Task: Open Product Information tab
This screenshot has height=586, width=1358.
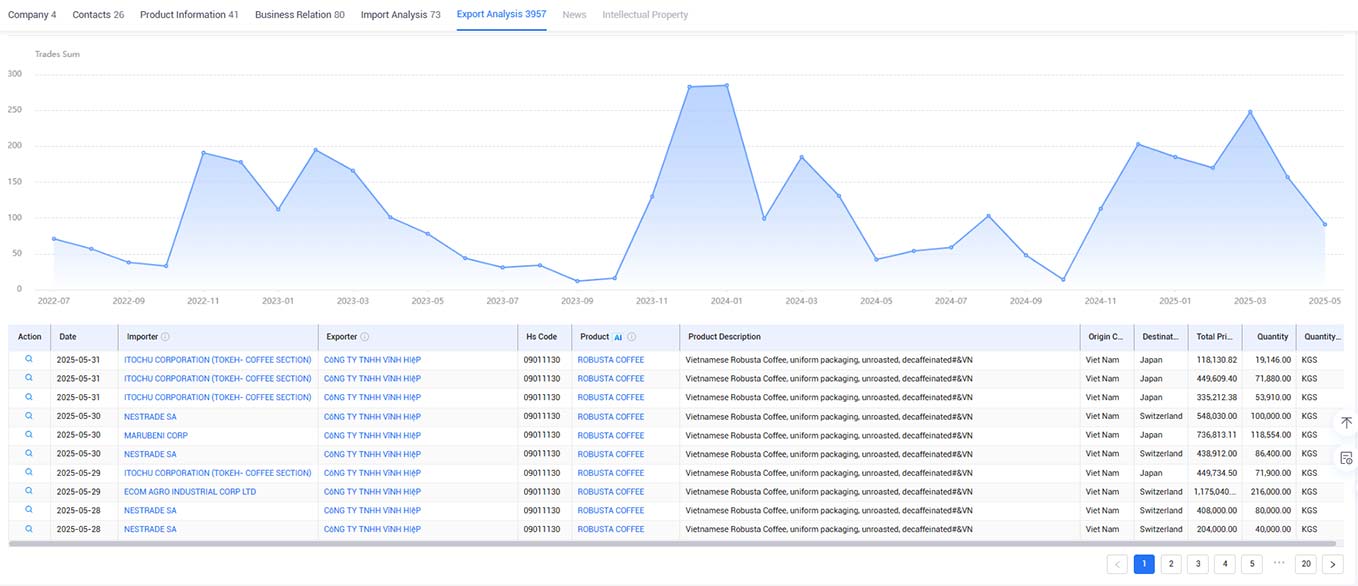Action: 189,15
